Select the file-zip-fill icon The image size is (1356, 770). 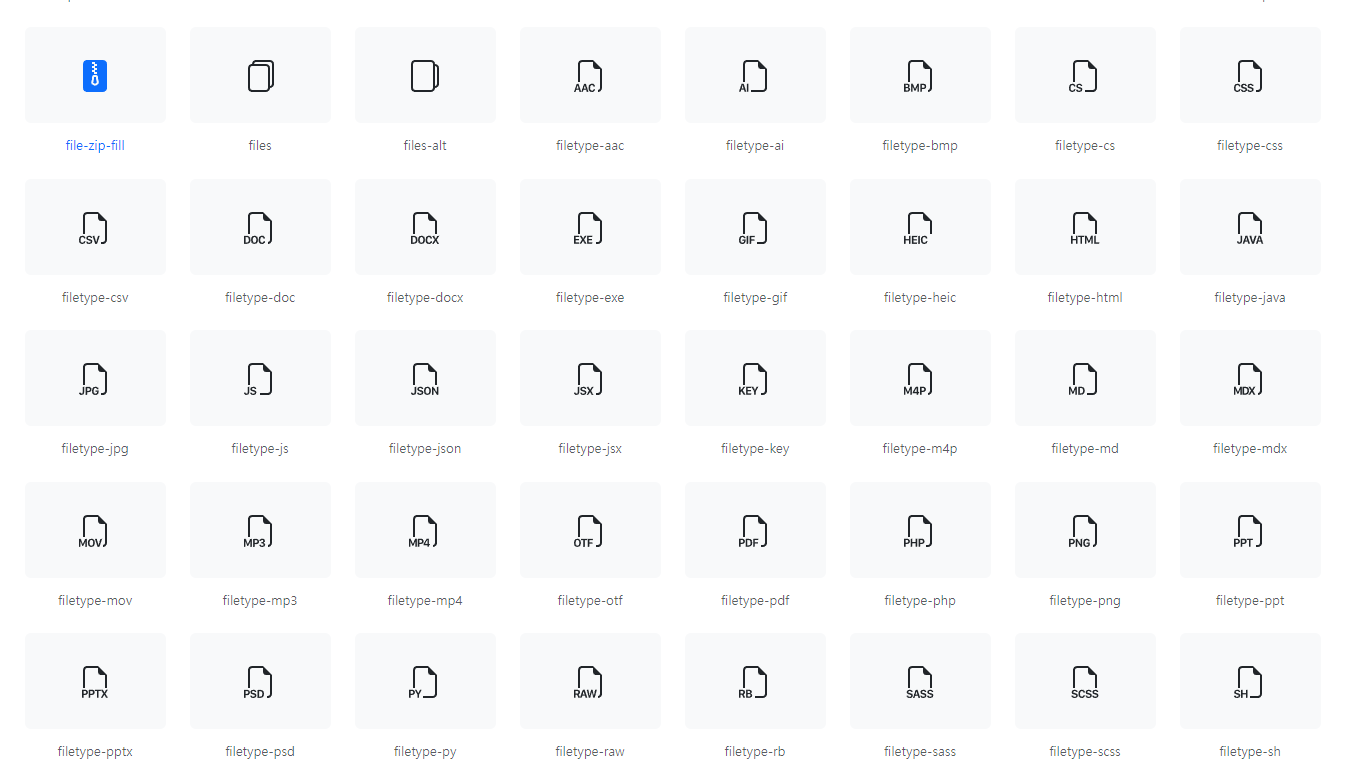tap(95, 76)
